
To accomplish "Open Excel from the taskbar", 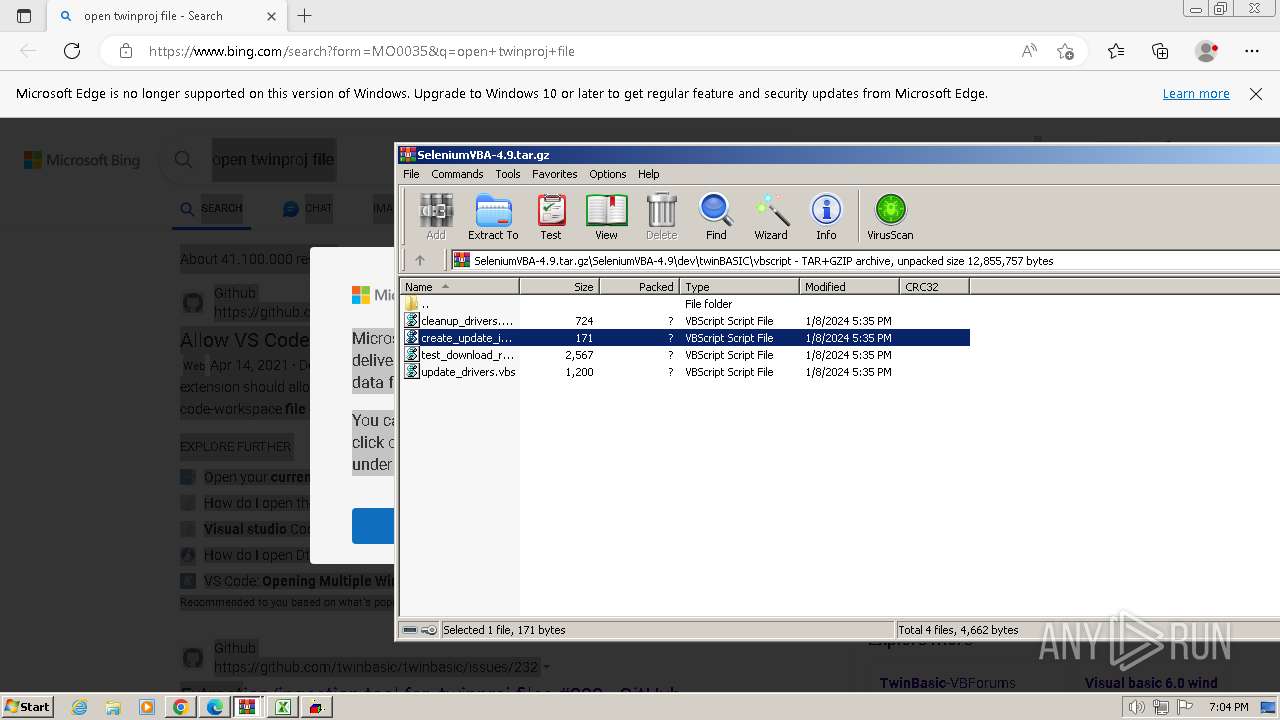I will click(283, 707).
